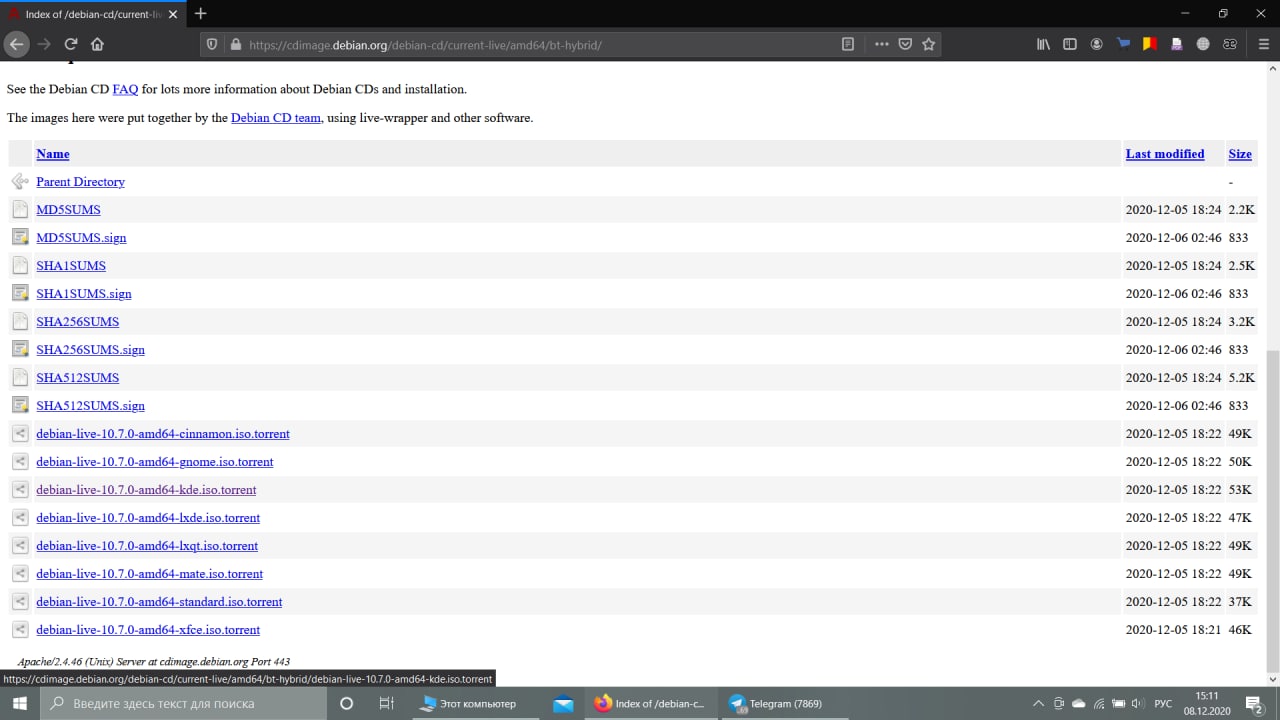Open the MD5SUMS file

coord(68,210)
